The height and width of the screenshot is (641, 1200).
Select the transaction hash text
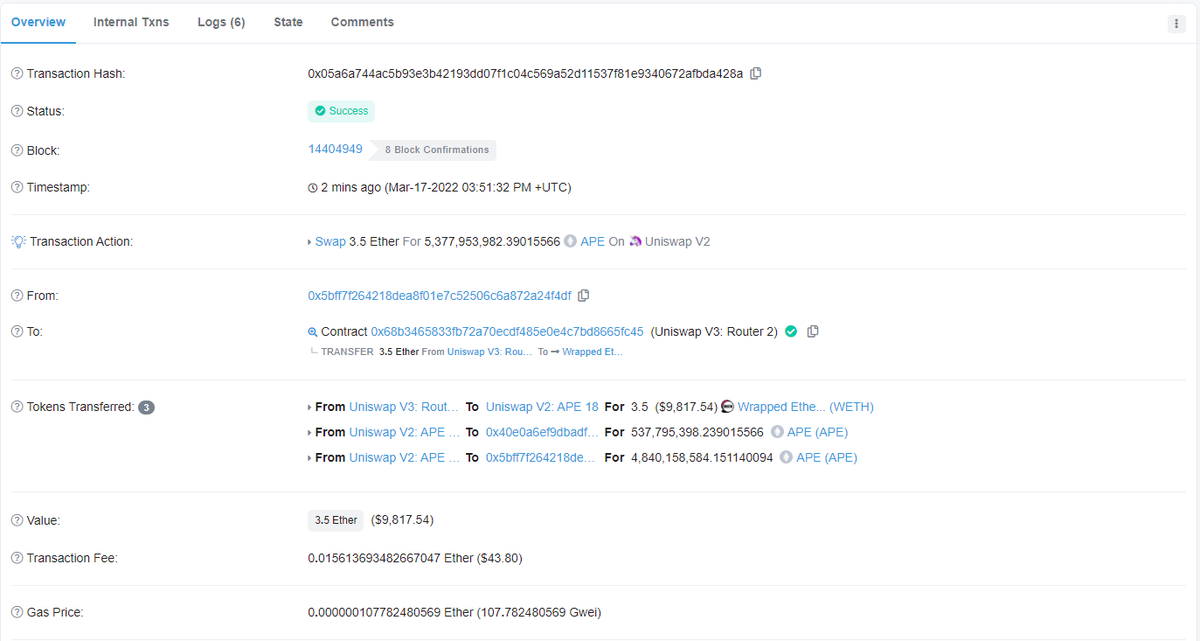point(525,74)
